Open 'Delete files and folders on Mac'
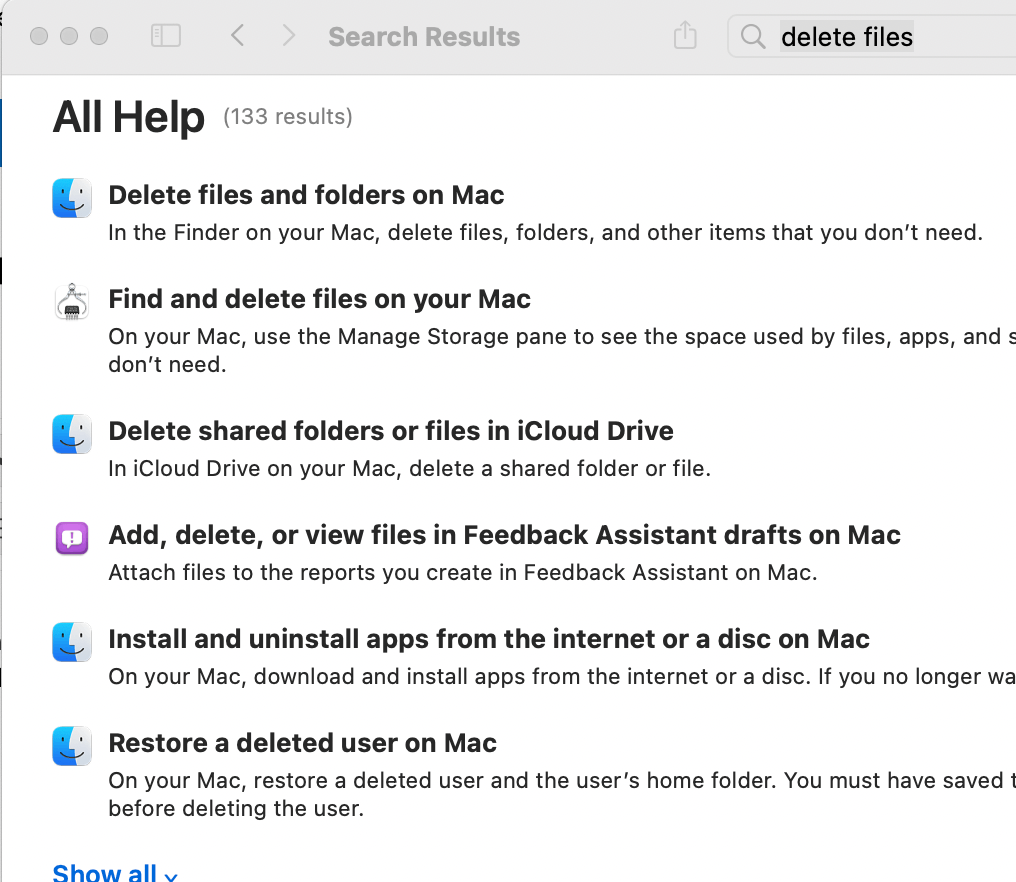 [x=306, y=195]
